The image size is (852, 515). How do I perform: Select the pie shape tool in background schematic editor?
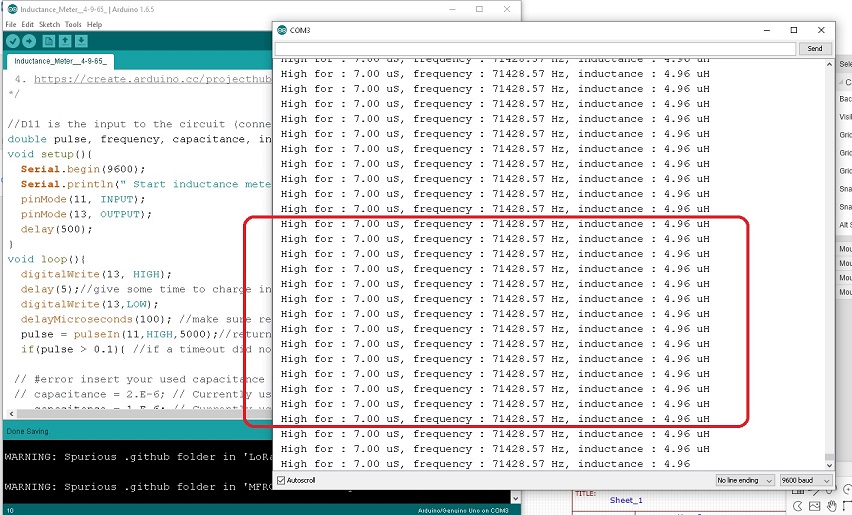coord(798,506)
